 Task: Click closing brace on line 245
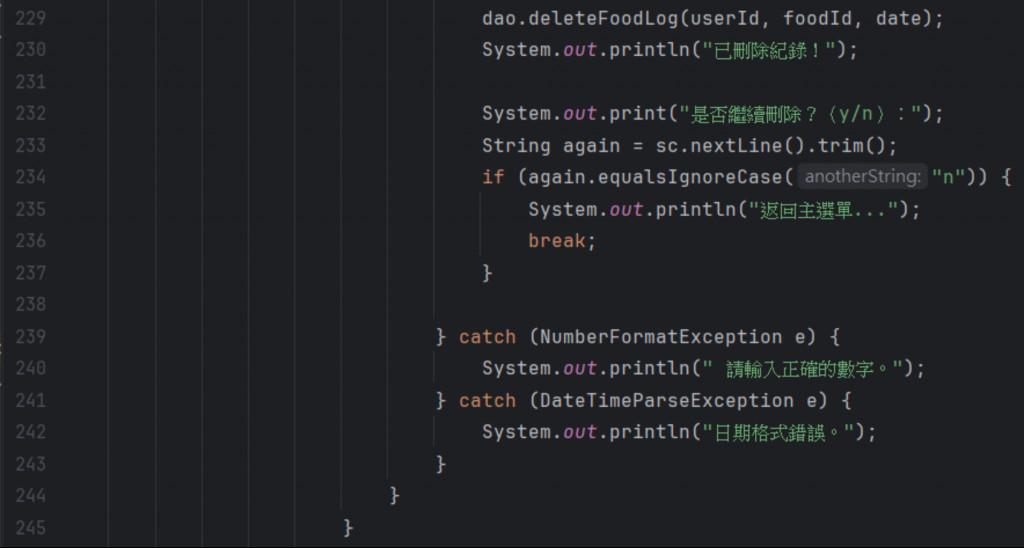point(348,528)
